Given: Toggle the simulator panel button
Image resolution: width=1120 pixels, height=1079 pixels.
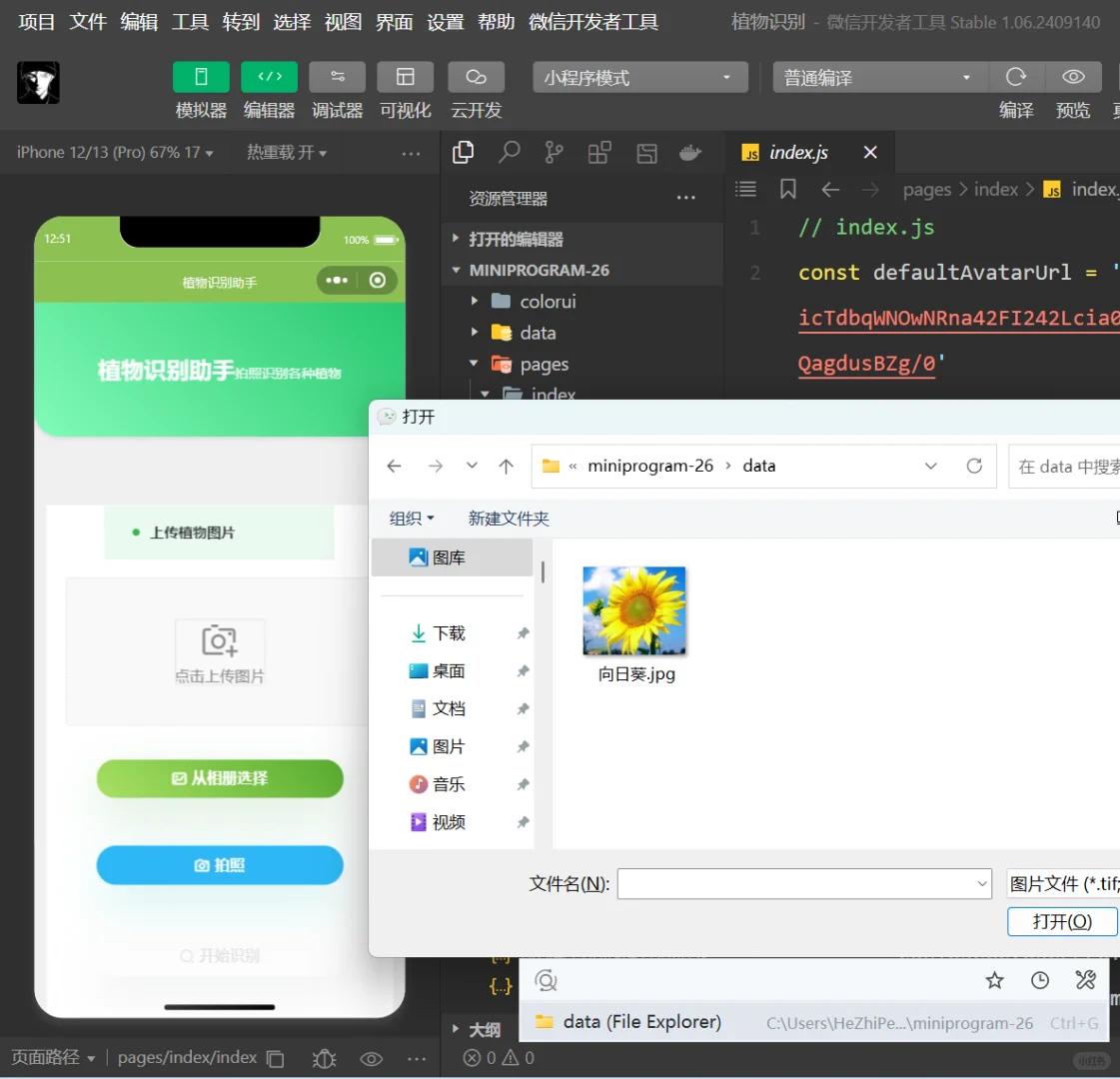Looking at the screenshot, I should [201, 77].
